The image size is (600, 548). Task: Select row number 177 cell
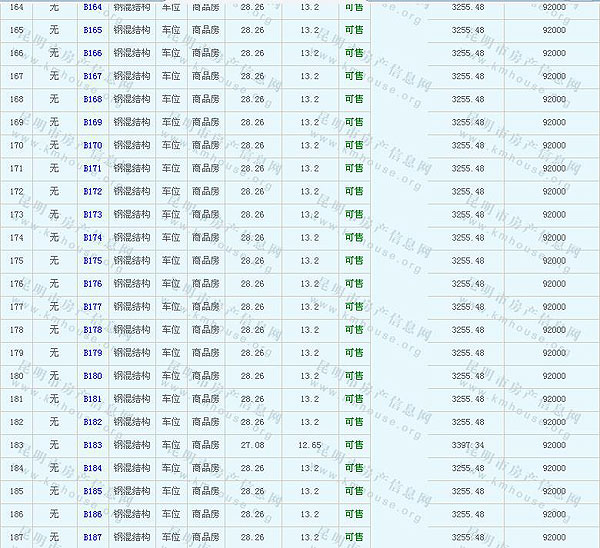tap(16, 306)
